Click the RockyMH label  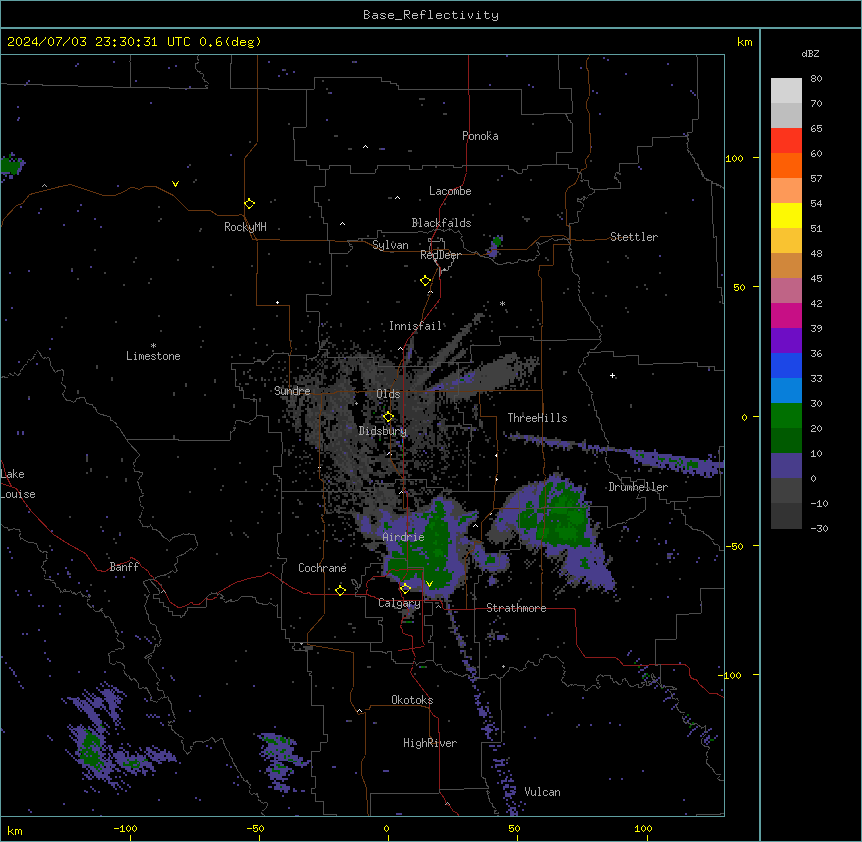(245, 227)
